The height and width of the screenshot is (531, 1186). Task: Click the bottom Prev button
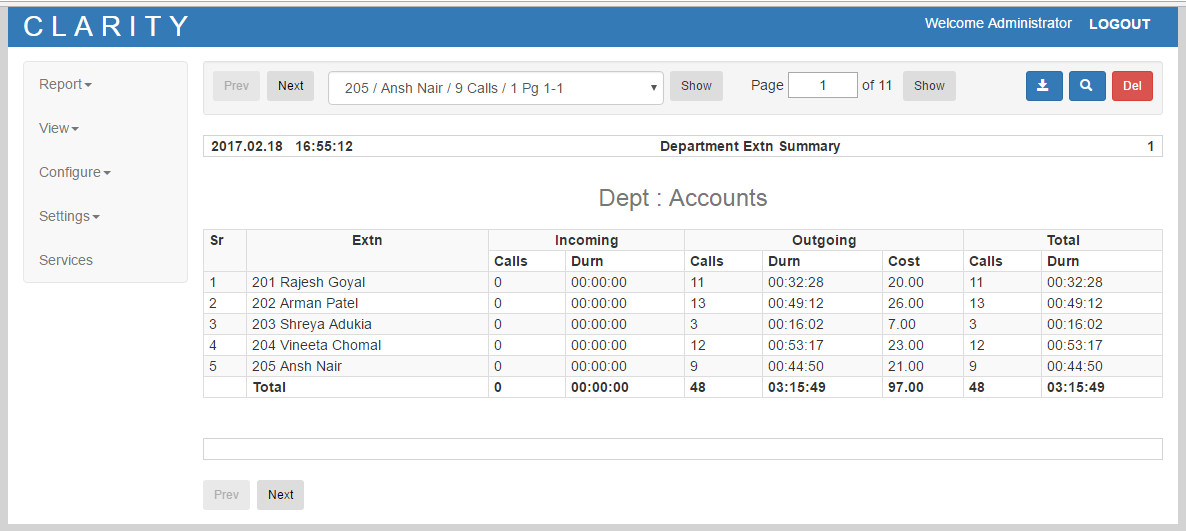pos(226,495)
